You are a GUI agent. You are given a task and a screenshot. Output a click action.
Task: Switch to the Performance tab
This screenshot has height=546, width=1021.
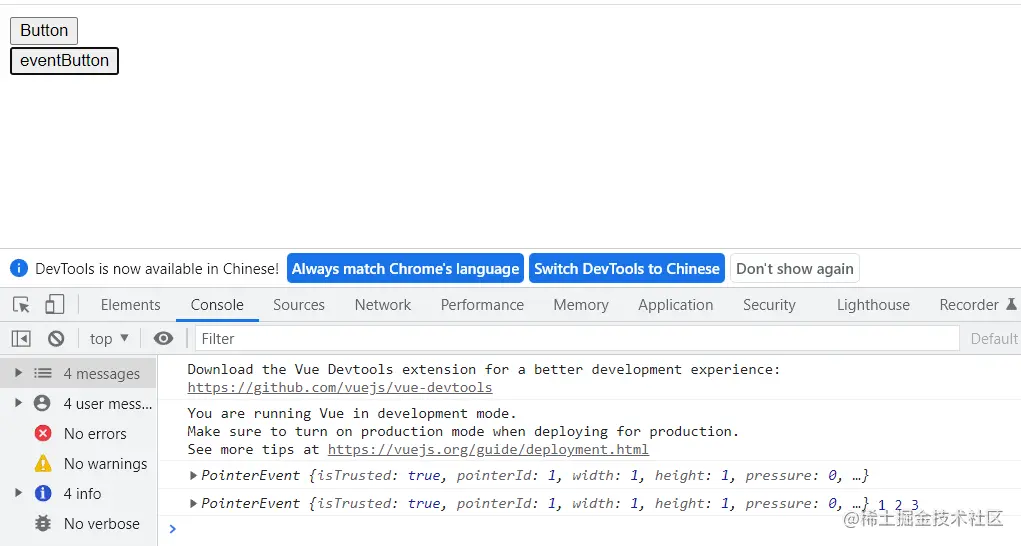[482, 305]
